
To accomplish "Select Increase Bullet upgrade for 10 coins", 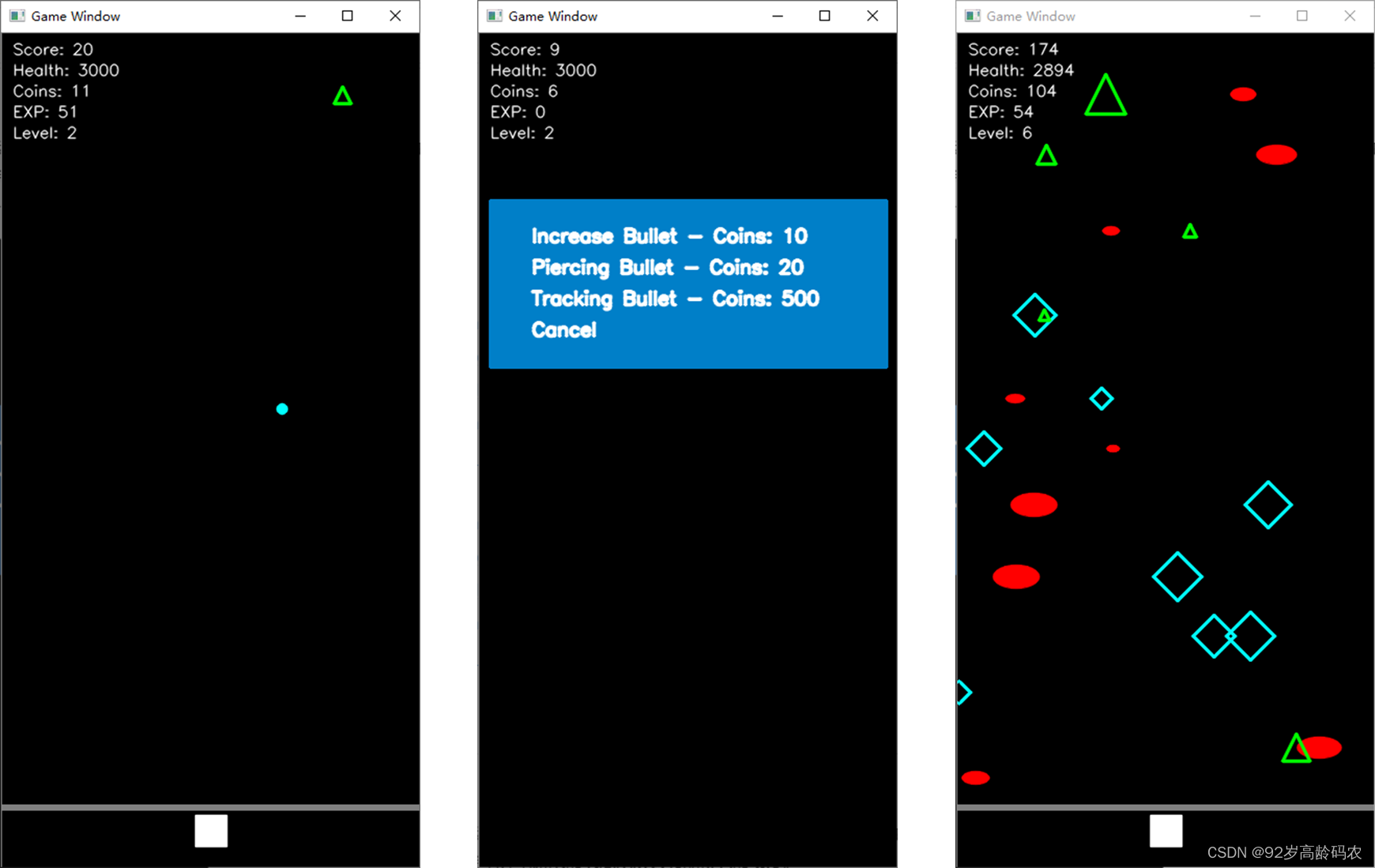I will coord(669,236).
